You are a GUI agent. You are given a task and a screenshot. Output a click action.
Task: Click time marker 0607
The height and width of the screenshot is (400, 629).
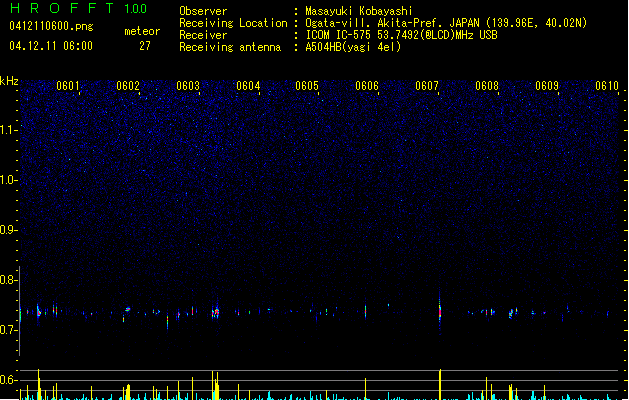tap(427, 85)
